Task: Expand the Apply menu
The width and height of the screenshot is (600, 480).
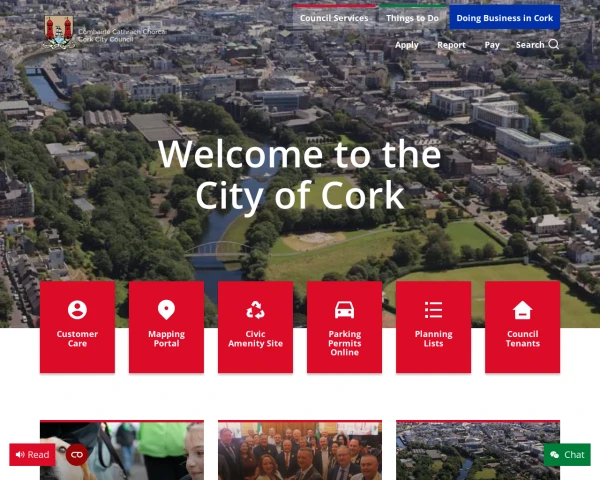Action: [x=406, y=45]
